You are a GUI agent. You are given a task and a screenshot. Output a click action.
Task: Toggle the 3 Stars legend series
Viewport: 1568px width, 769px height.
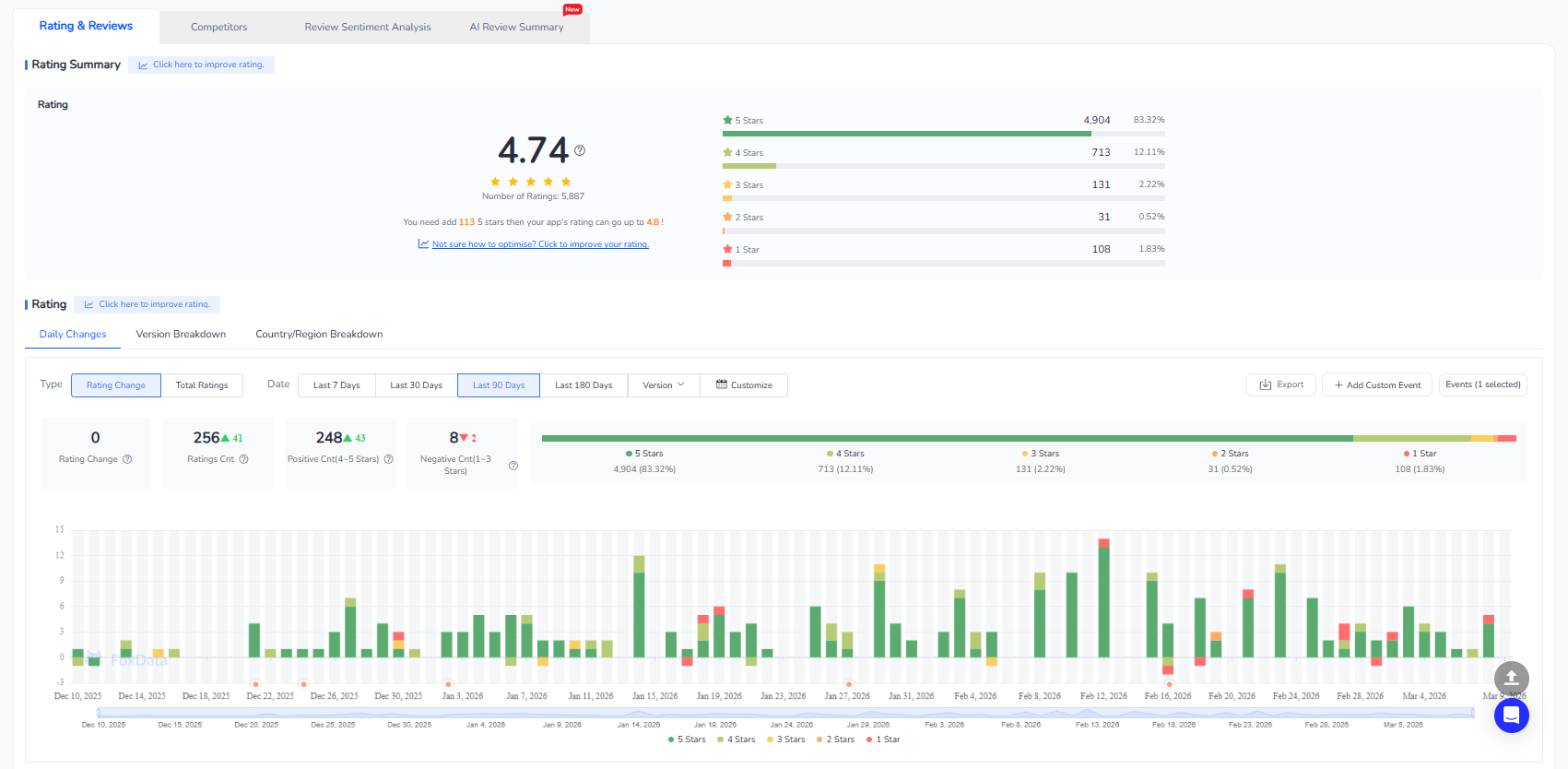(785, 739)
